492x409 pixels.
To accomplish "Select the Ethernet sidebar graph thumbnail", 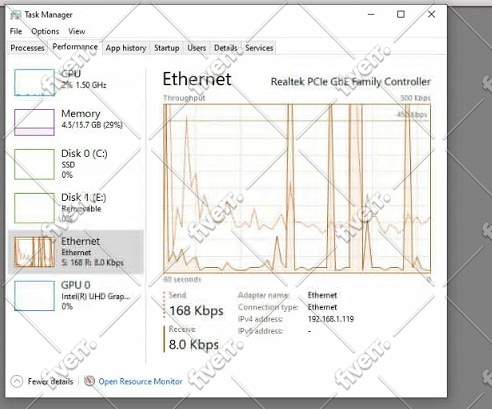I will point(34,252).
